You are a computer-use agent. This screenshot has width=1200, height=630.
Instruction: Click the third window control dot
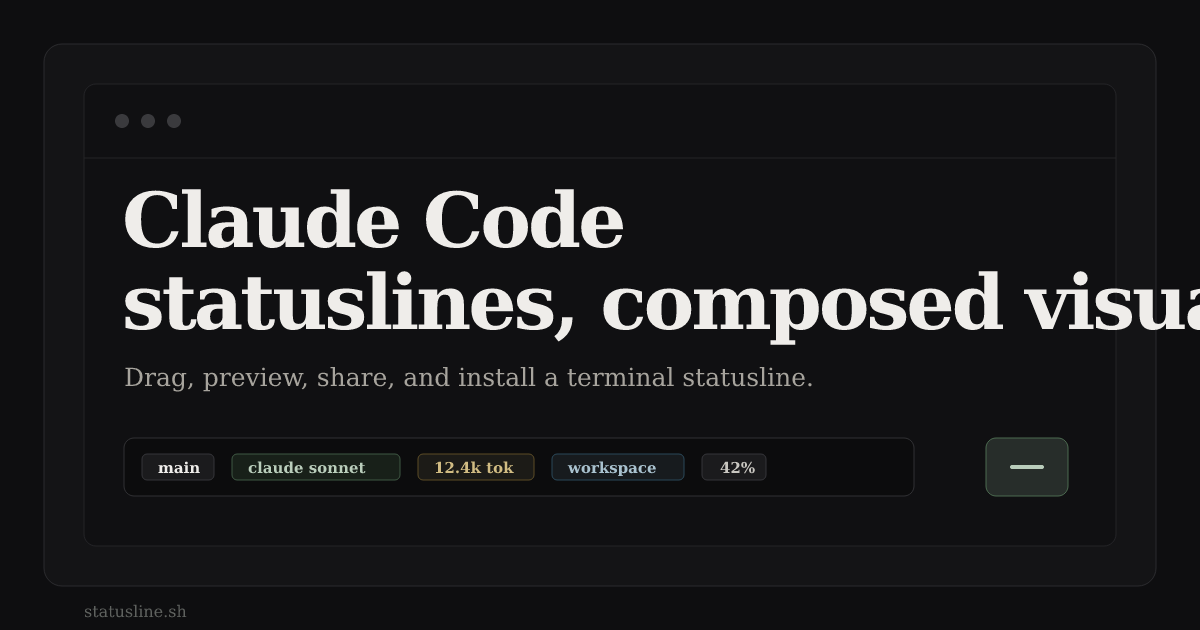click(x=174, y=121)
